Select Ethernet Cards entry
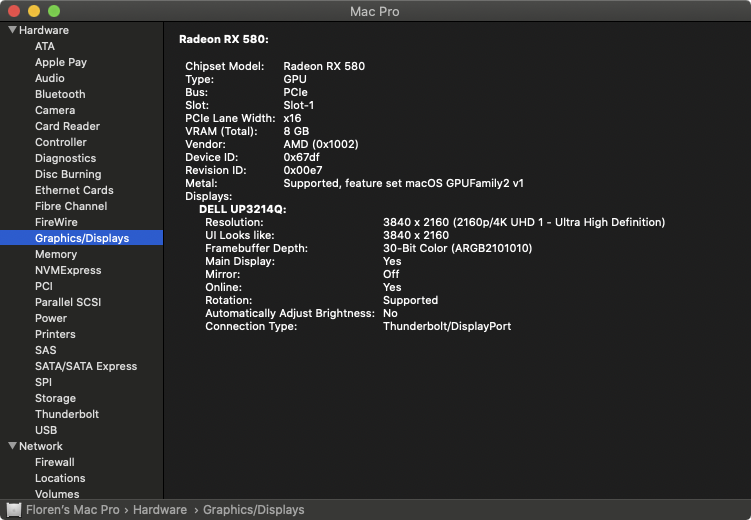The height and width of the screenshot is (520, 751). (74, 190)
